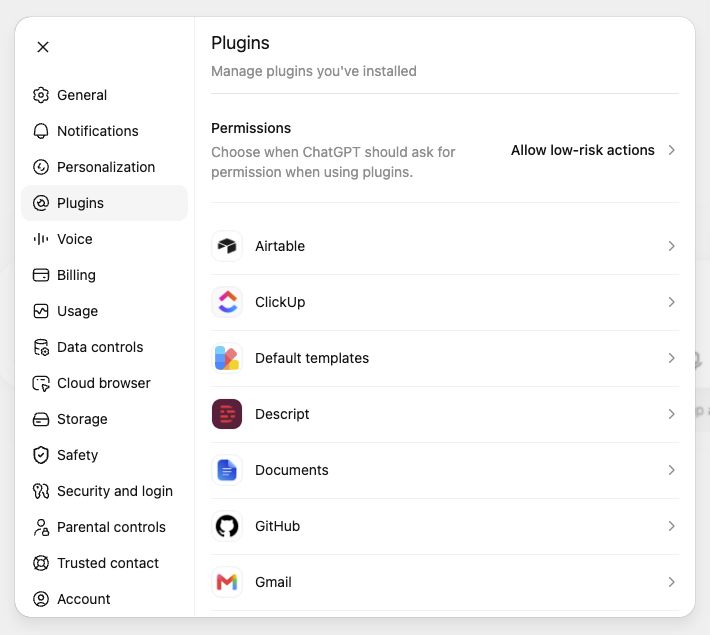Image resolution: width=710 pixels, height=635 pixels.
Task: Open the Gmail plugin name
Action: pos(273,582)
